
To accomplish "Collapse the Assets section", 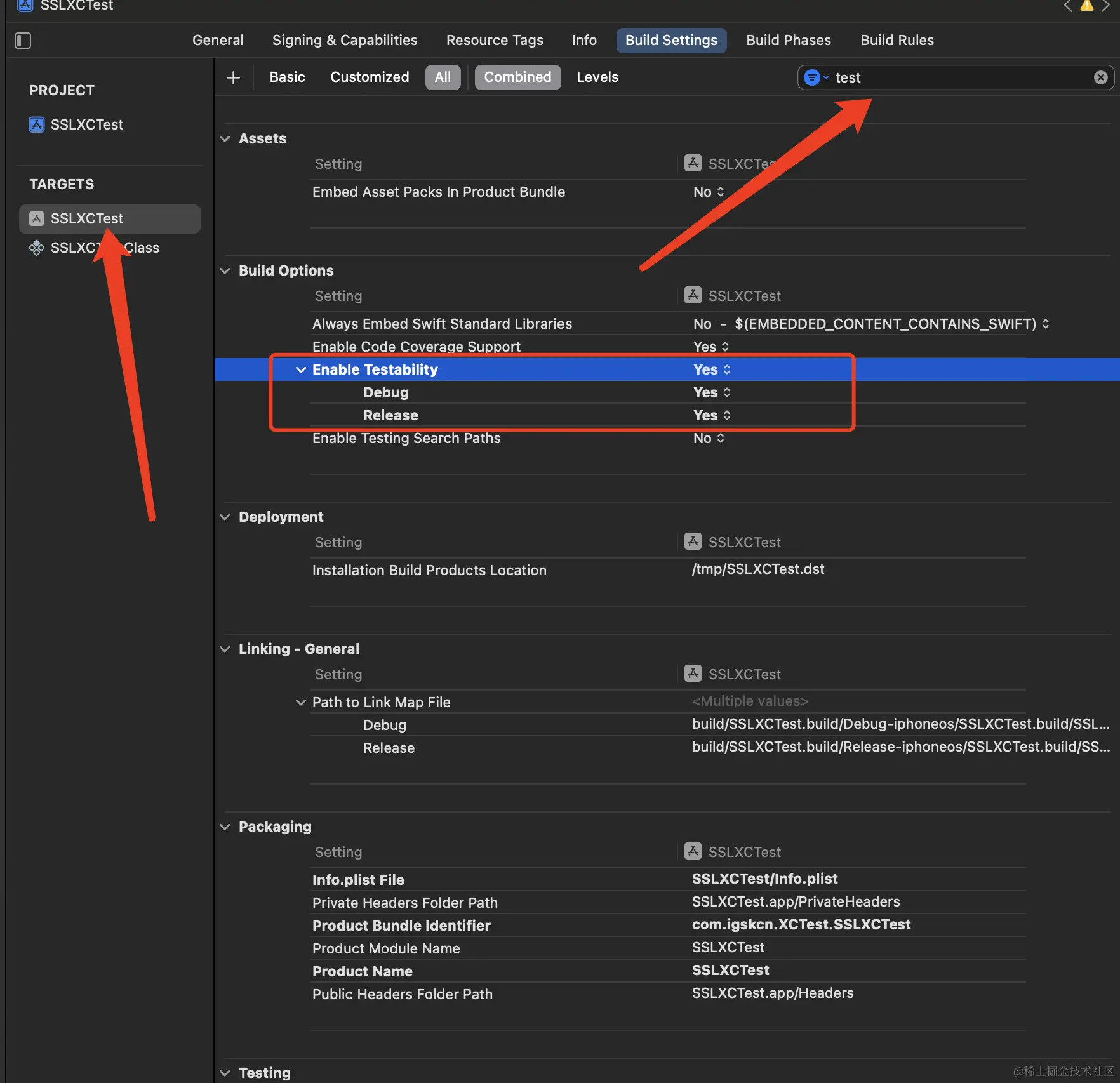I will pos(225,139).
